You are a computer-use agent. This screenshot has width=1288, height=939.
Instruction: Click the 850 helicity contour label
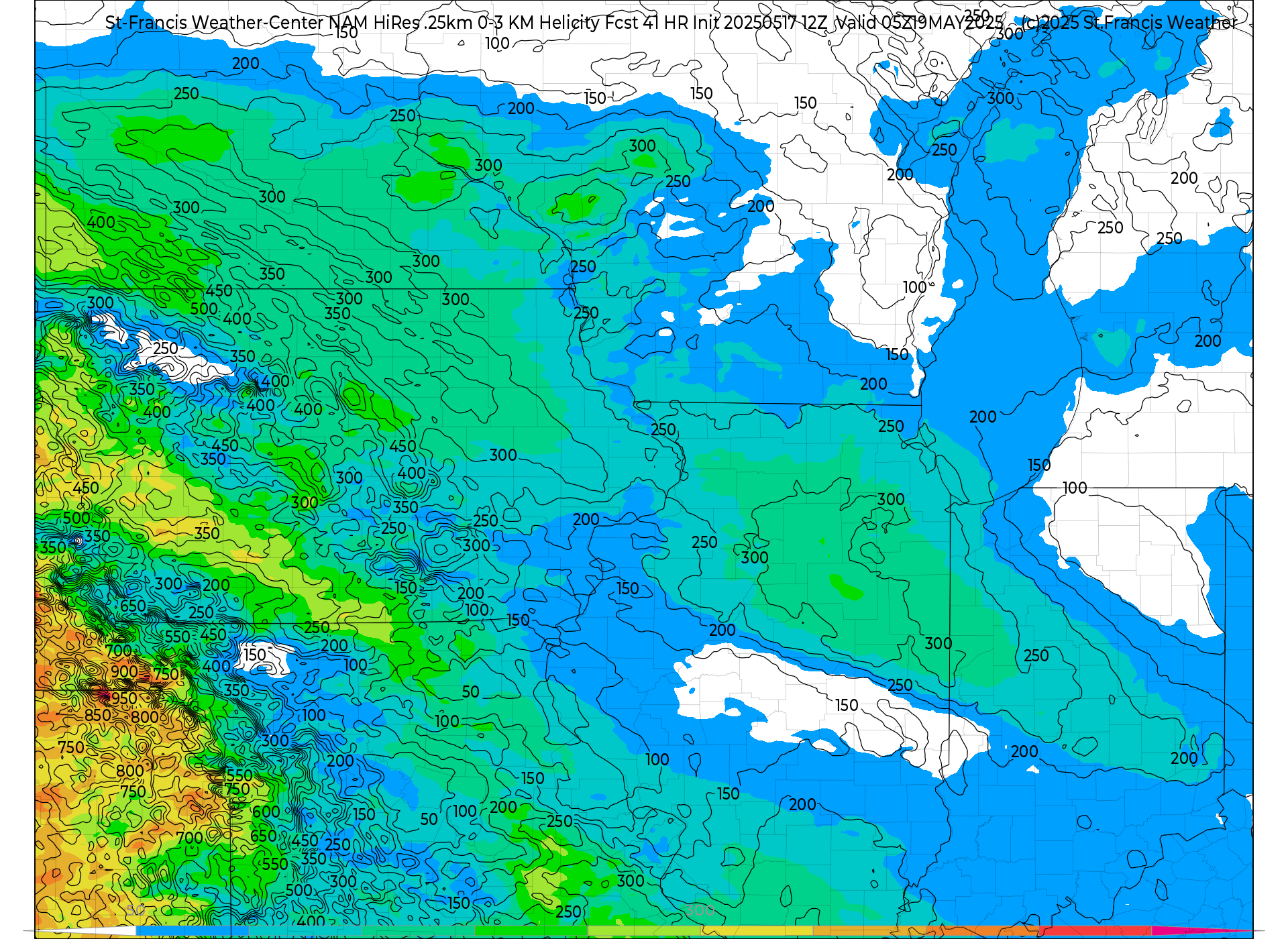click(x=98, y=716)
